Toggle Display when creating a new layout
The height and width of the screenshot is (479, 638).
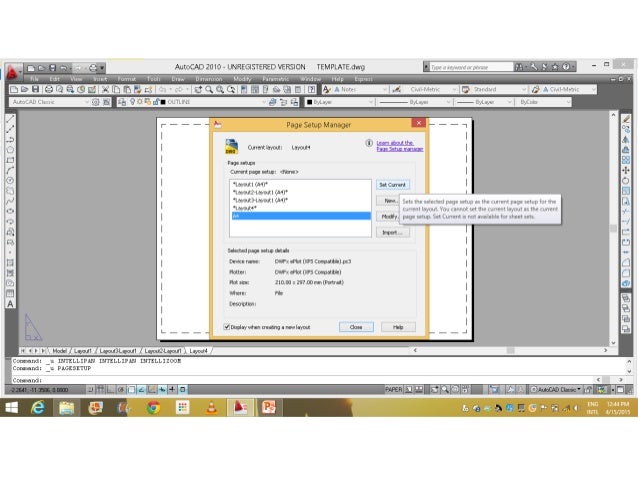[x=227, y=327]
